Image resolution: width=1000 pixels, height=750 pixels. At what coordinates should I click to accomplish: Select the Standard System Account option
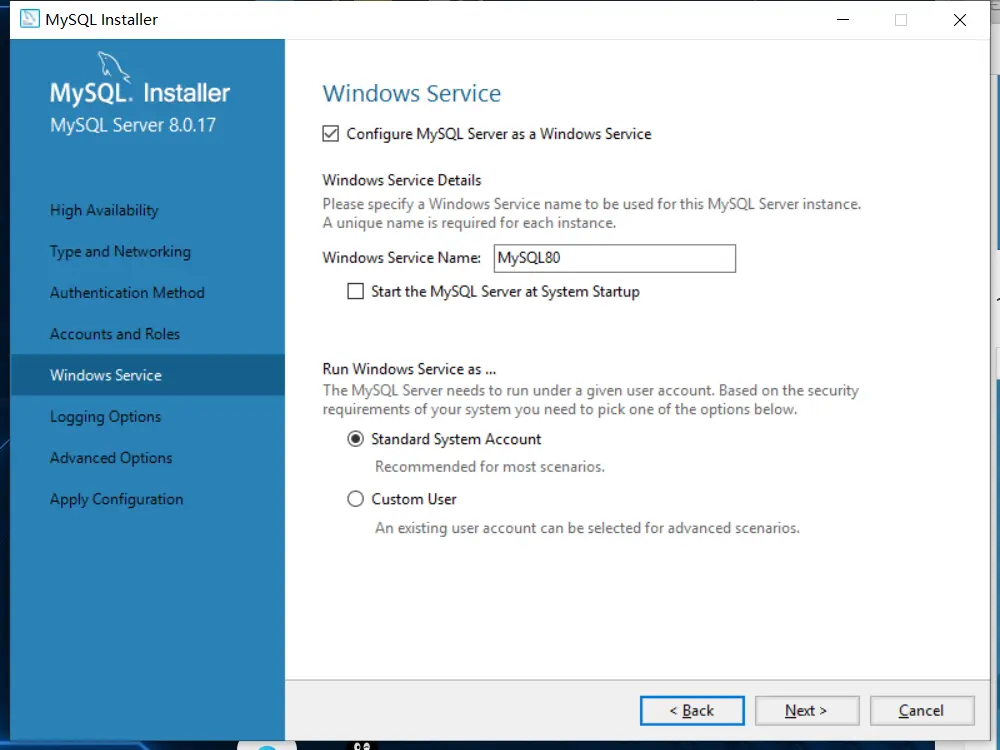point(355,439)
